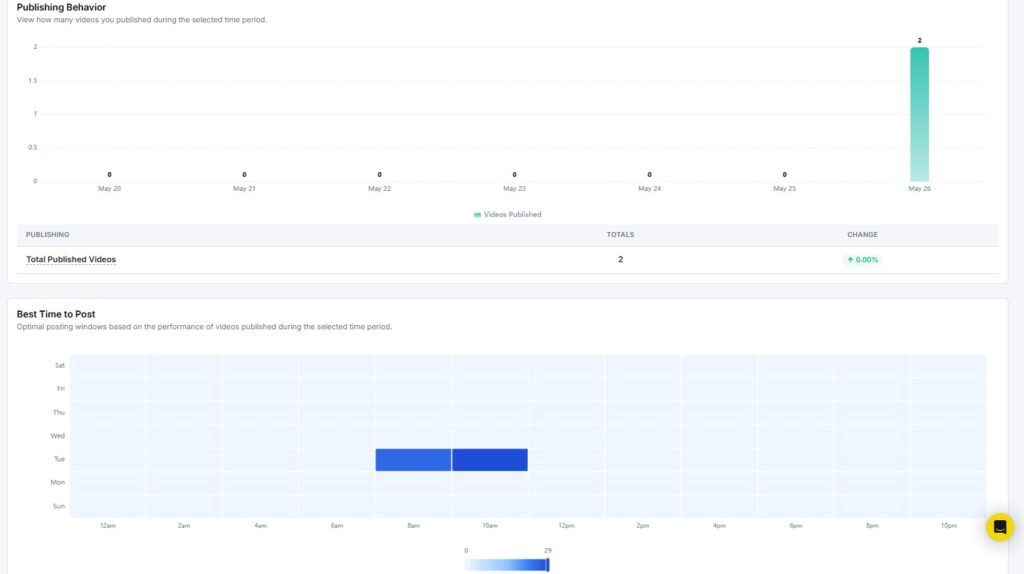Click the TOTALS column header
The image size is (1024, 574).
point(620,234)
